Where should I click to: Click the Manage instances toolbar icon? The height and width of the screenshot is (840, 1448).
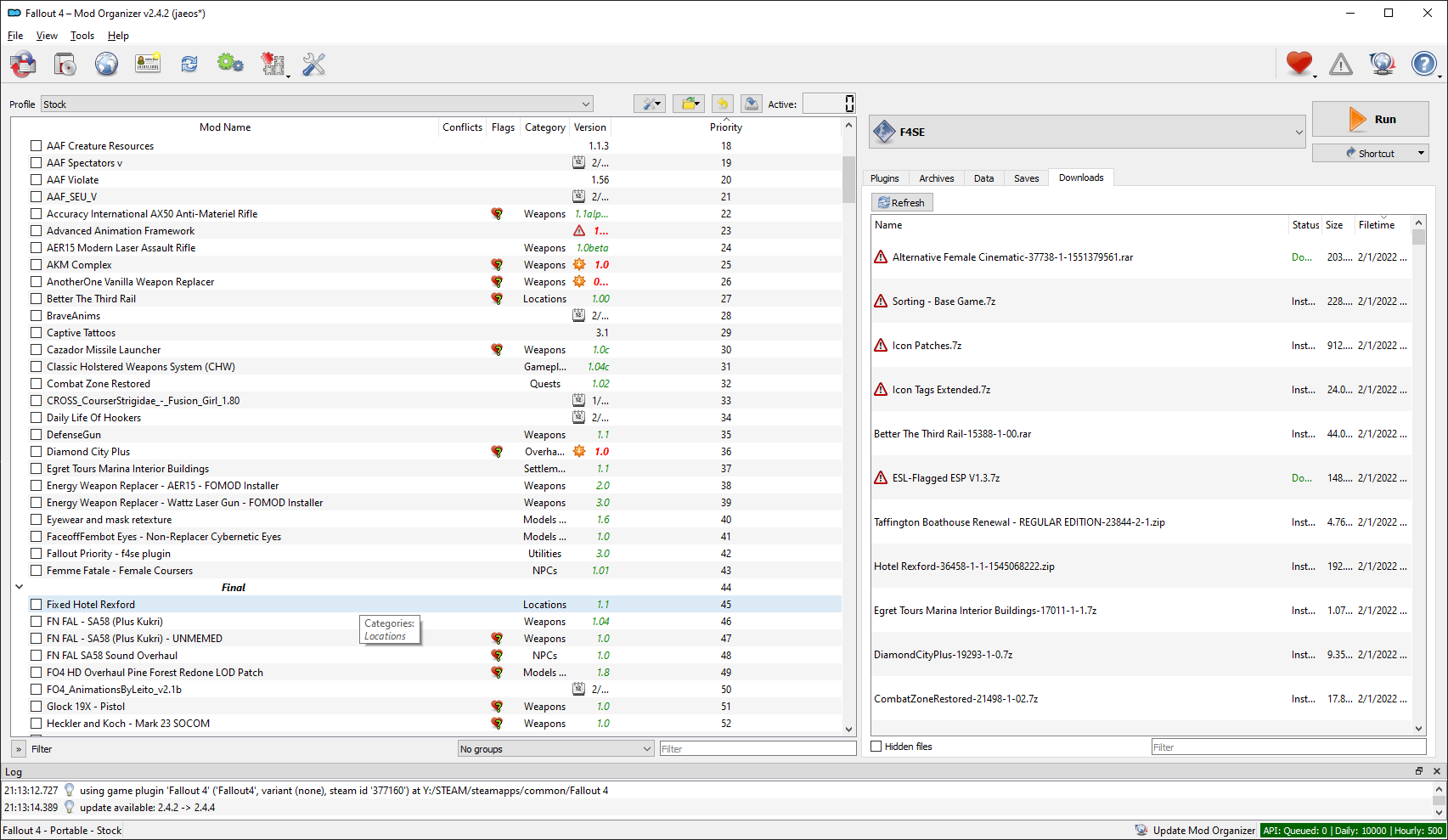pos(23,64)
